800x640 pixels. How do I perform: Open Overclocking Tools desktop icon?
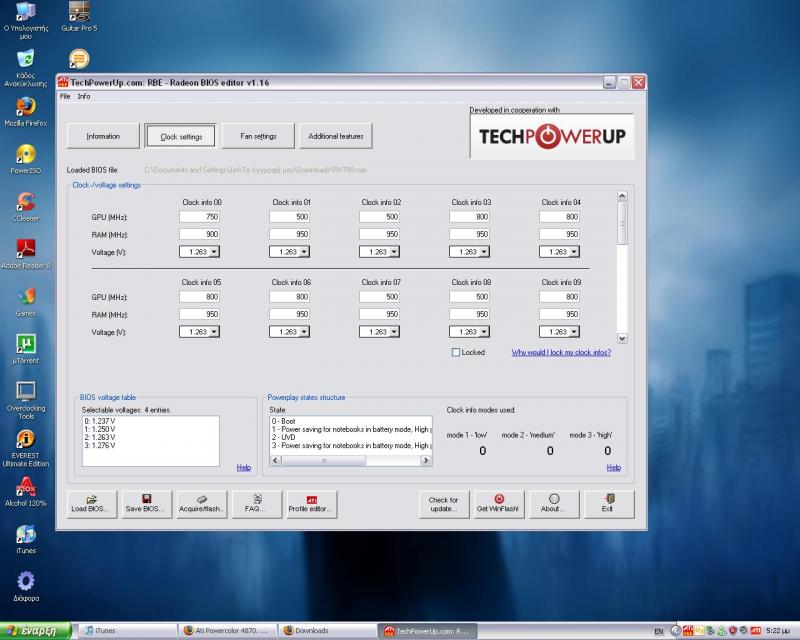click(26, 400)
